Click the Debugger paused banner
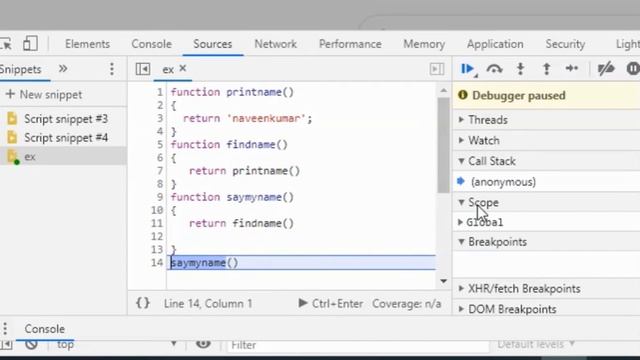 (x=547, y=96)
